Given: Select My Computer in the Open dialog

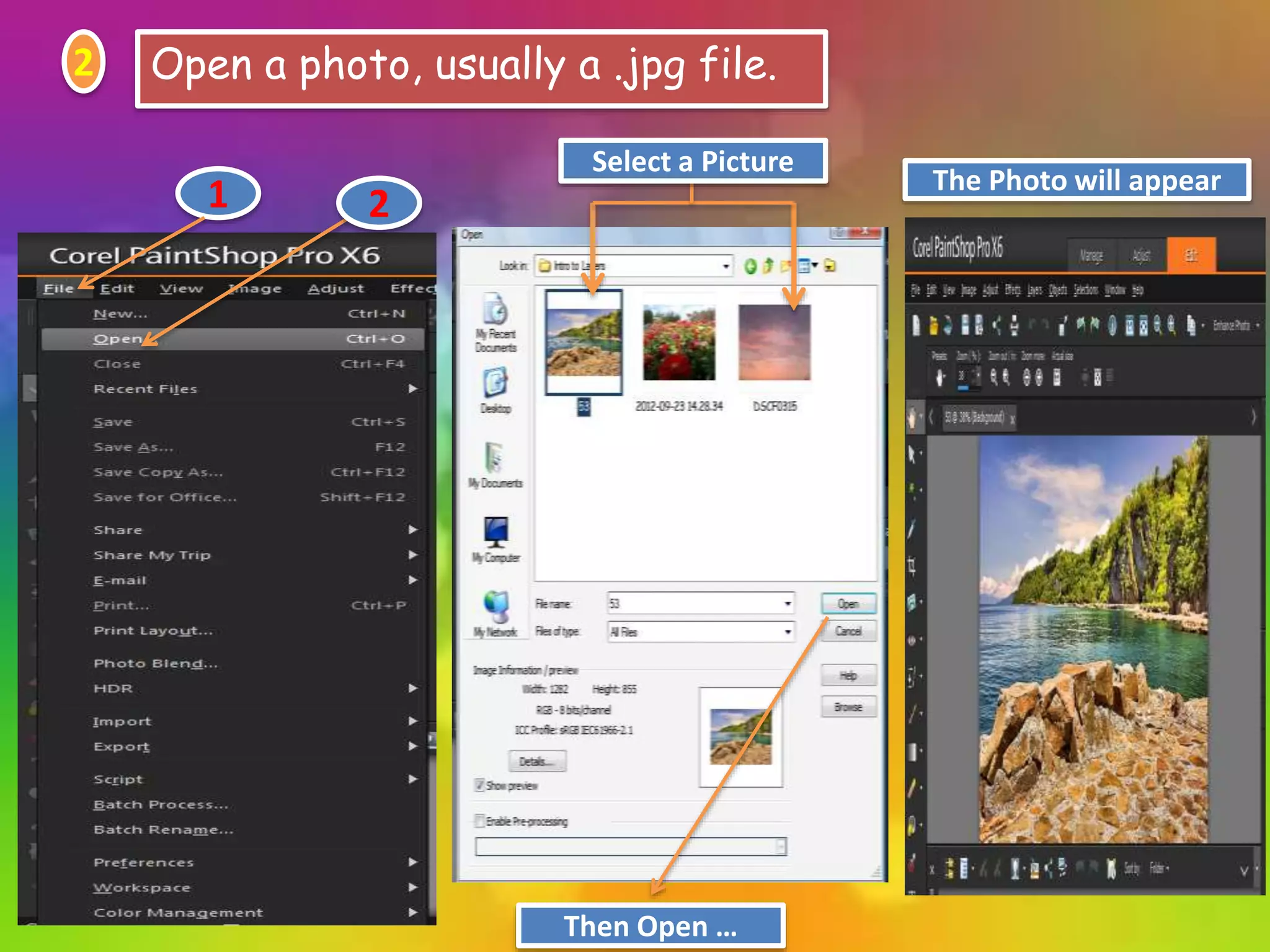Looking at the screenshot, I should point(496,539).
